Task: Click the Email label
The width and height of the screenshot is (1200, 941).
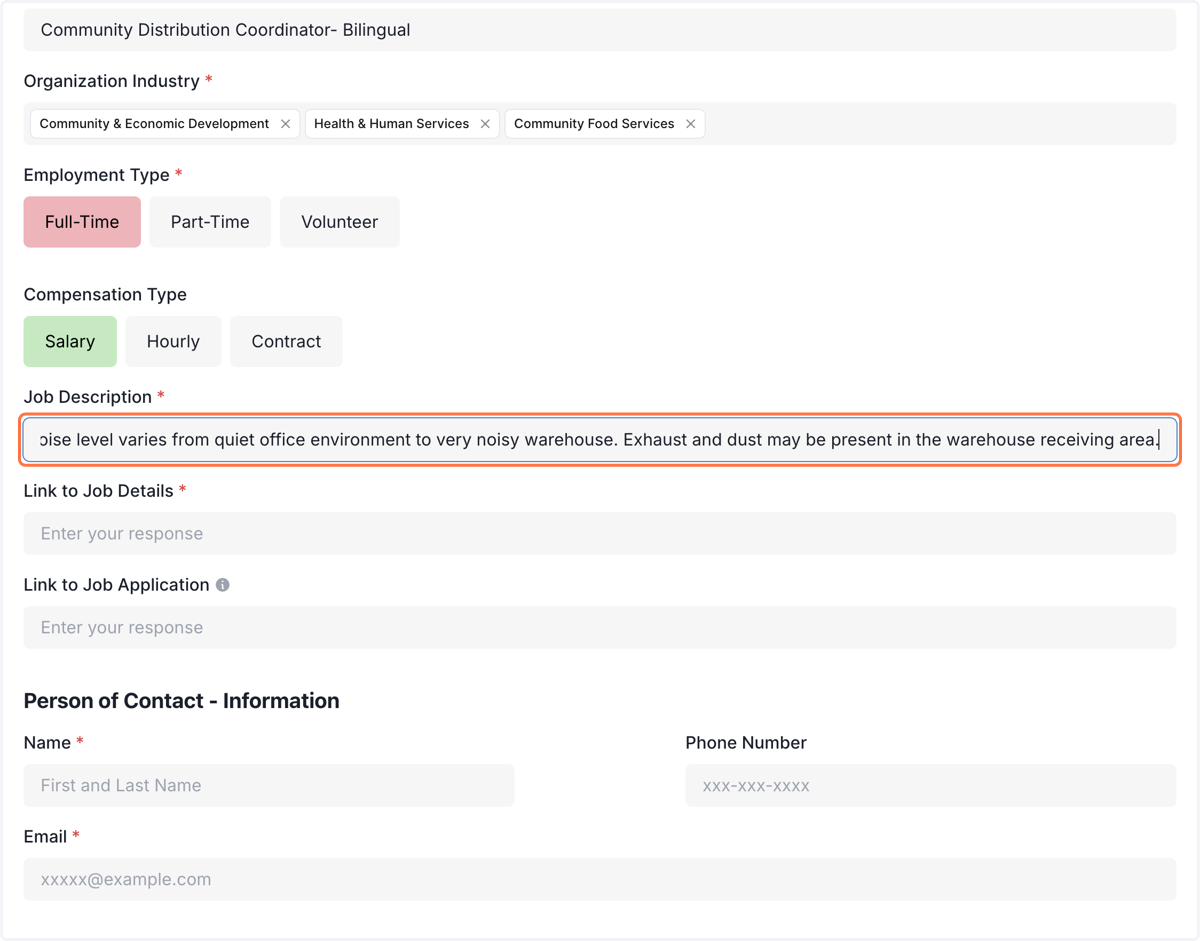Action: tap(45, 837)
